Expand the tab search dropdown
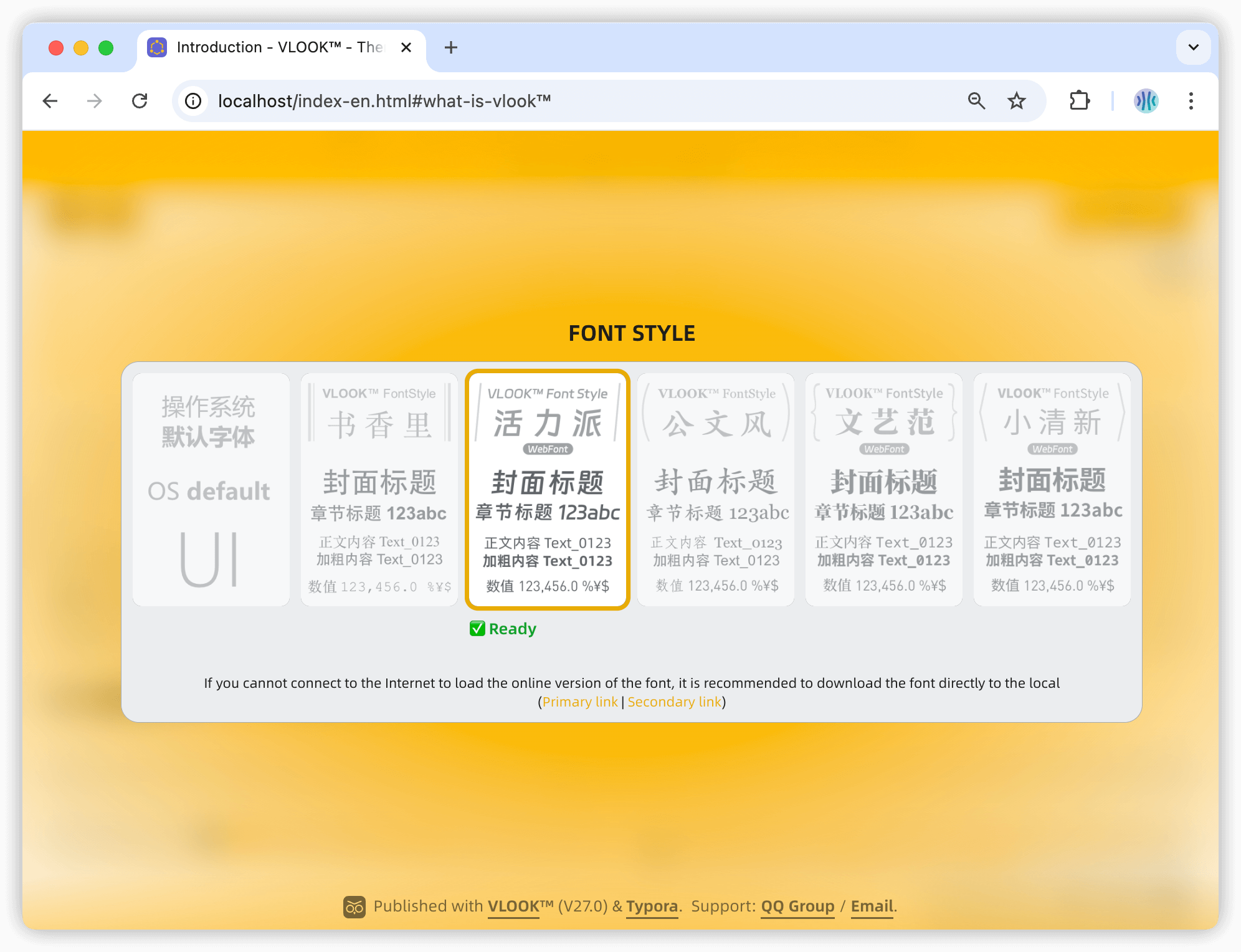Screen dimensions: 1241x952 tap(1193, 47)
